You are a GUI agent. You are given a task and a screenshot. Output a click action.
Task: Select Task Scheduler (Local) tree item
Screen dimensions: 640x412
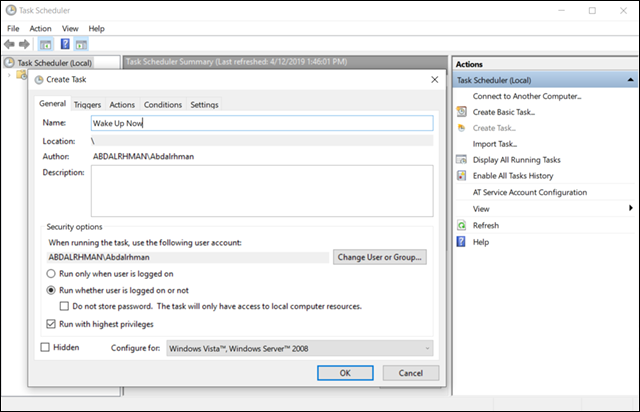pyautogui.click(x=54, y=63)
